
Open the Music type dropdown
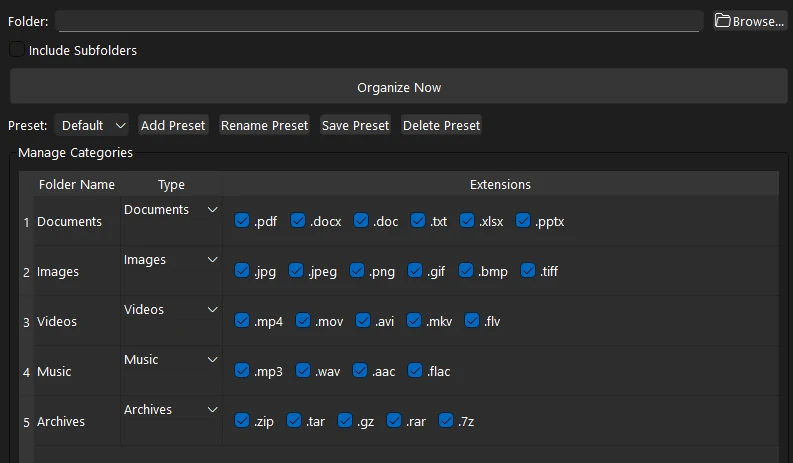(171, 360)
